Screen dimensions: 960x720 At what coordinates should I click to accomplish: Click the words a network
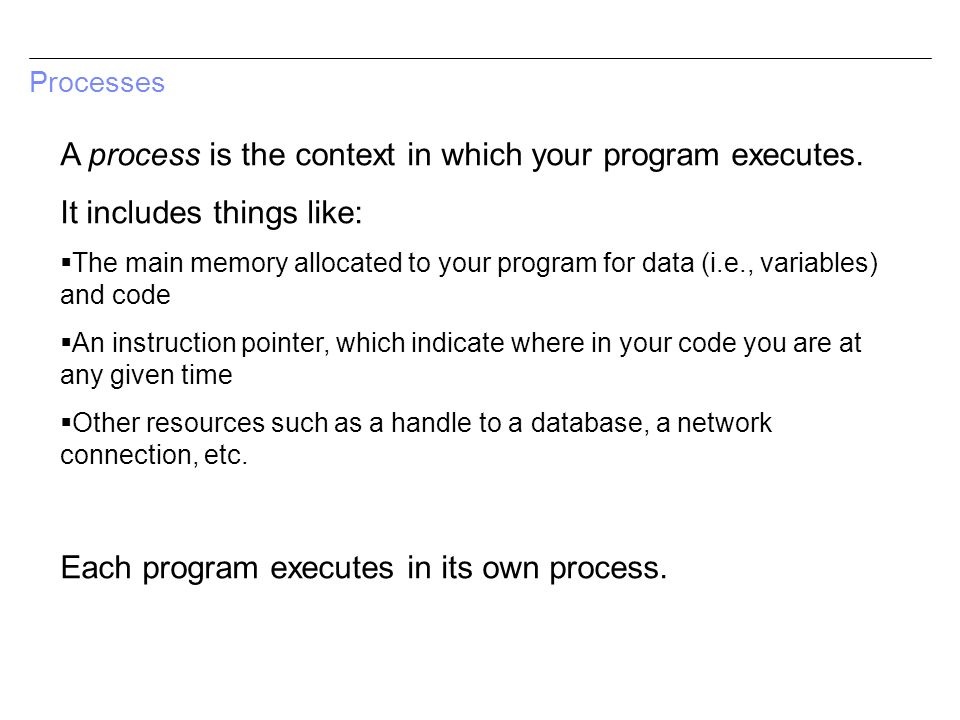coord(714,423)
